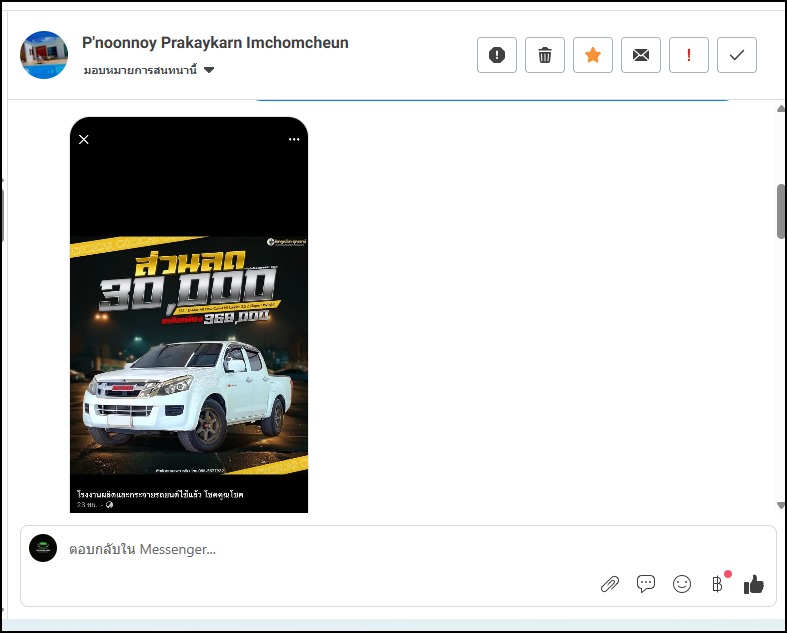This screenshot has width=787, height=633.
Task: Mark conversation done with checkmark
Action: click(x=736, y=55)
